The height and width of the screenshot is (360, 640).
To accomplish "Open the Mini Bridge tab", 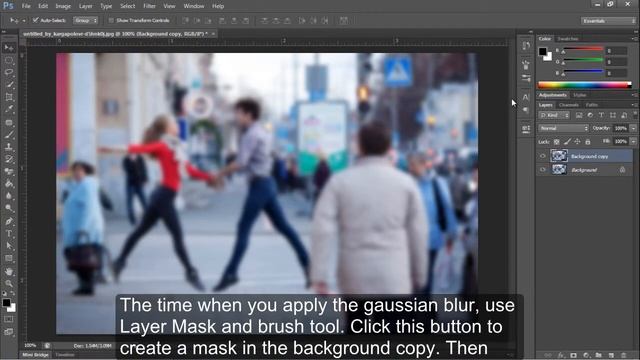I will coord(36,355).
